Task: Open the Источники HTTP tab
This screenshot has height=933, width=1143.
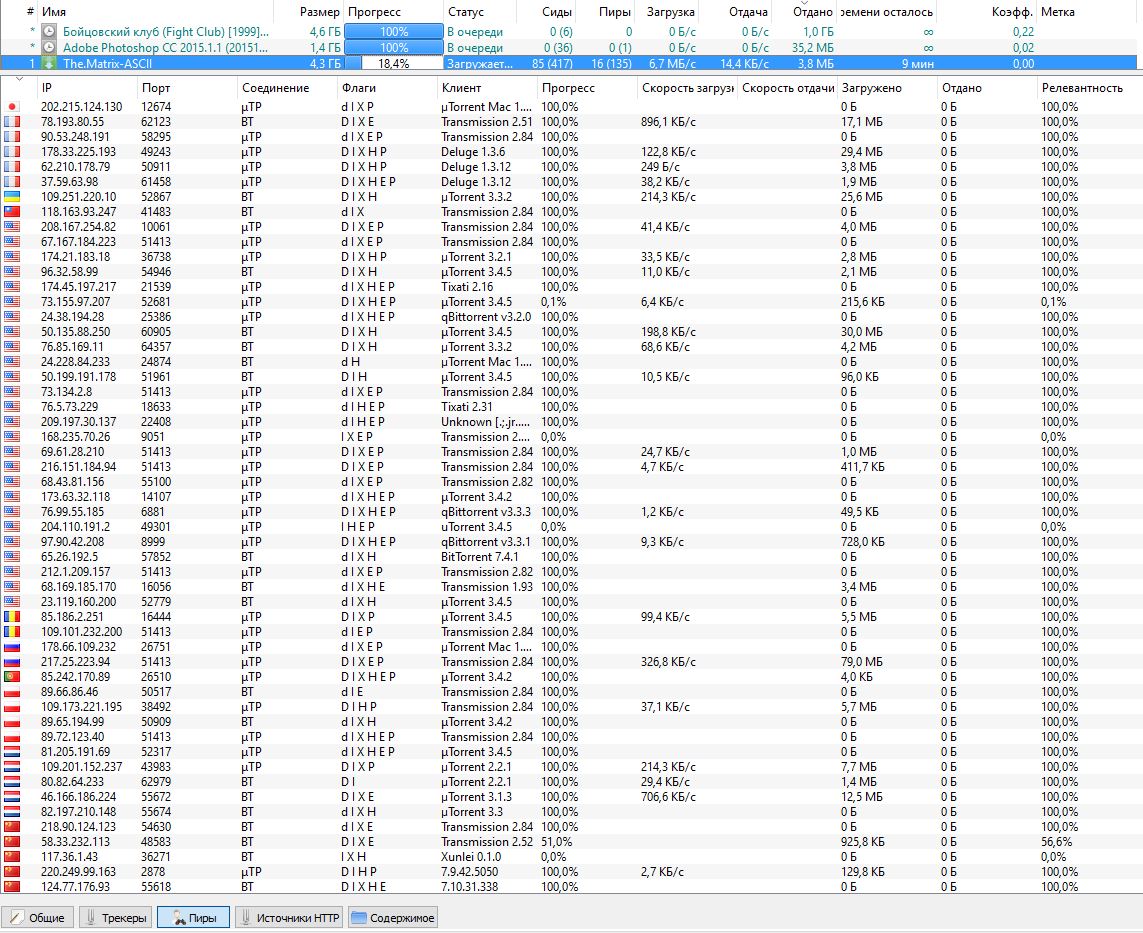Action: [x=289, y=918]
